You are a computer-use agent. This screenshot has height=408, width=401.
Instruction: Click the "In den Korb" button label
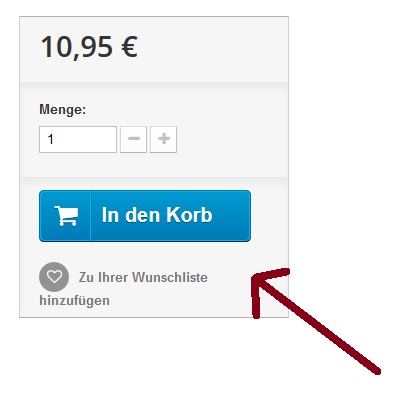(x=157, y=215)
